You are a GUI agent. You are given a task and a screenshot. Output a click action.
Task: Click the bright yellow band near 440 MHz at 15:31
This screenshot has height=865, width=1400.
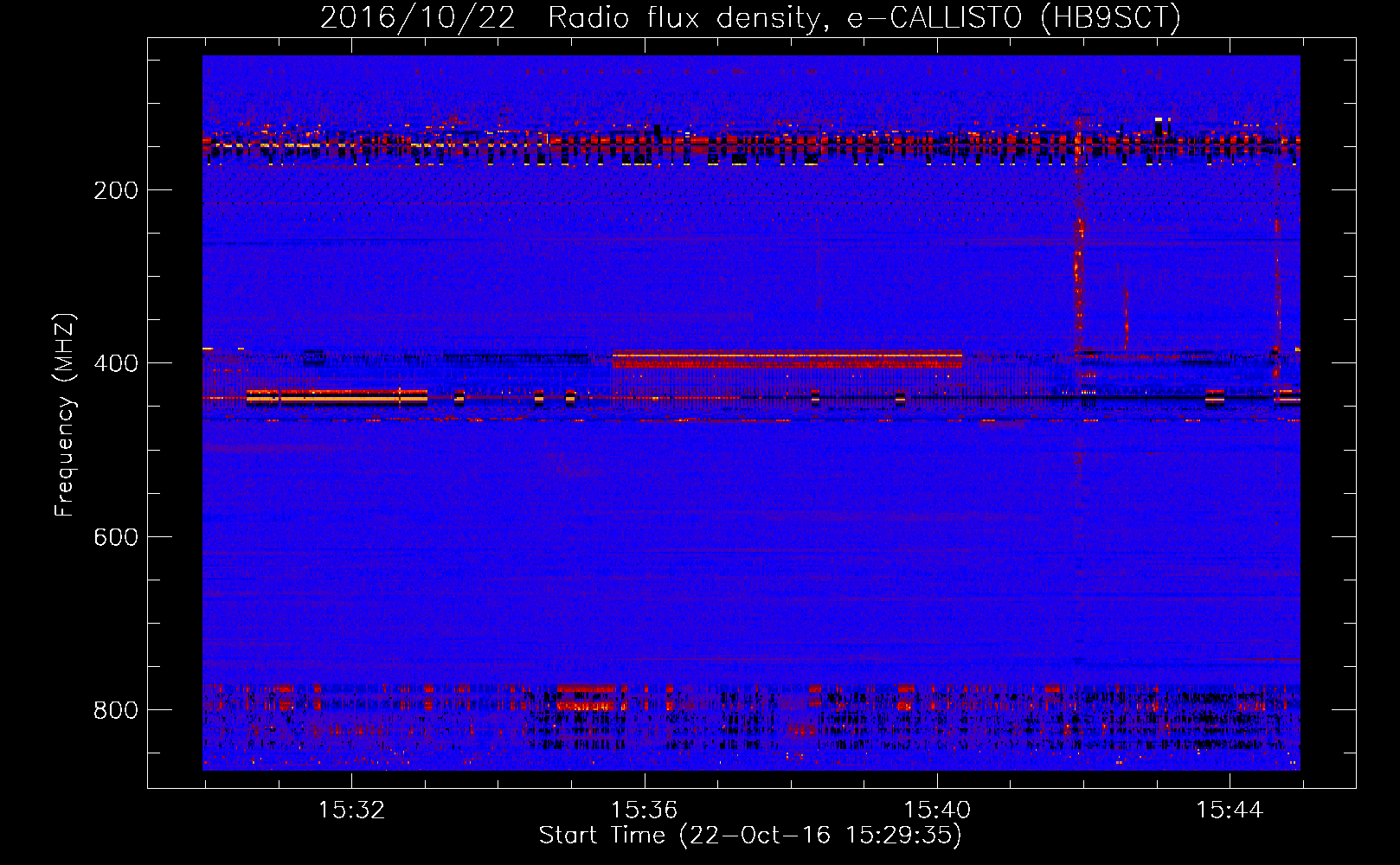coord(337,398)
